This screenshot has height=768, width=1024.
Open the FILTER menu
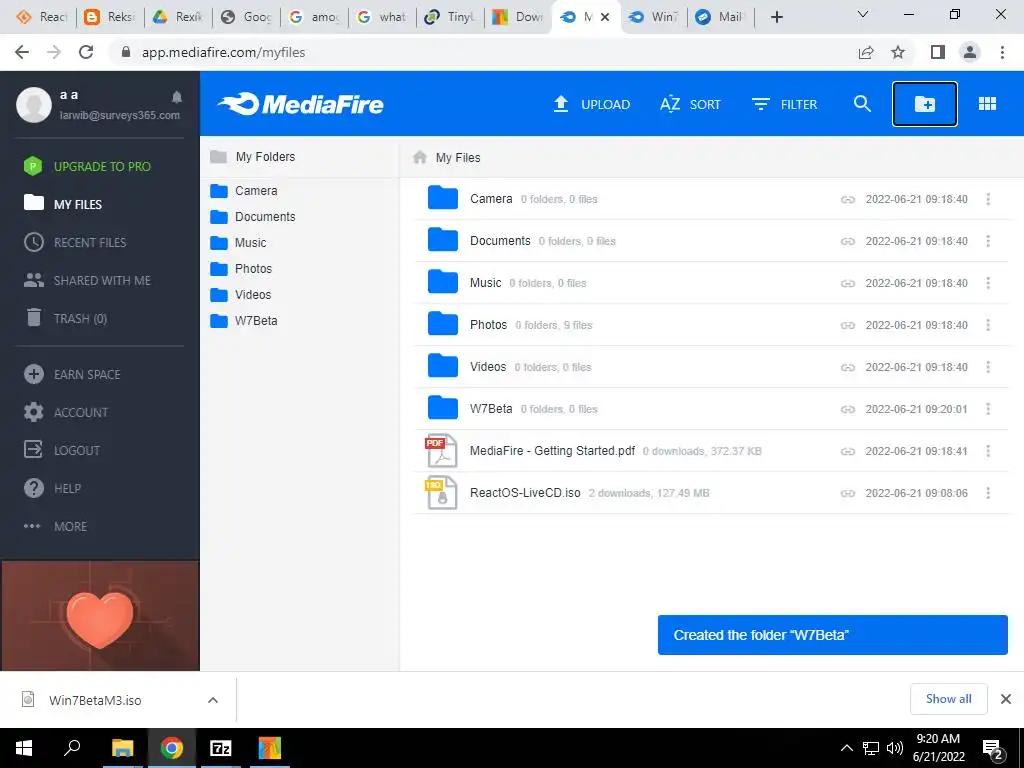(x=784, y=104)
